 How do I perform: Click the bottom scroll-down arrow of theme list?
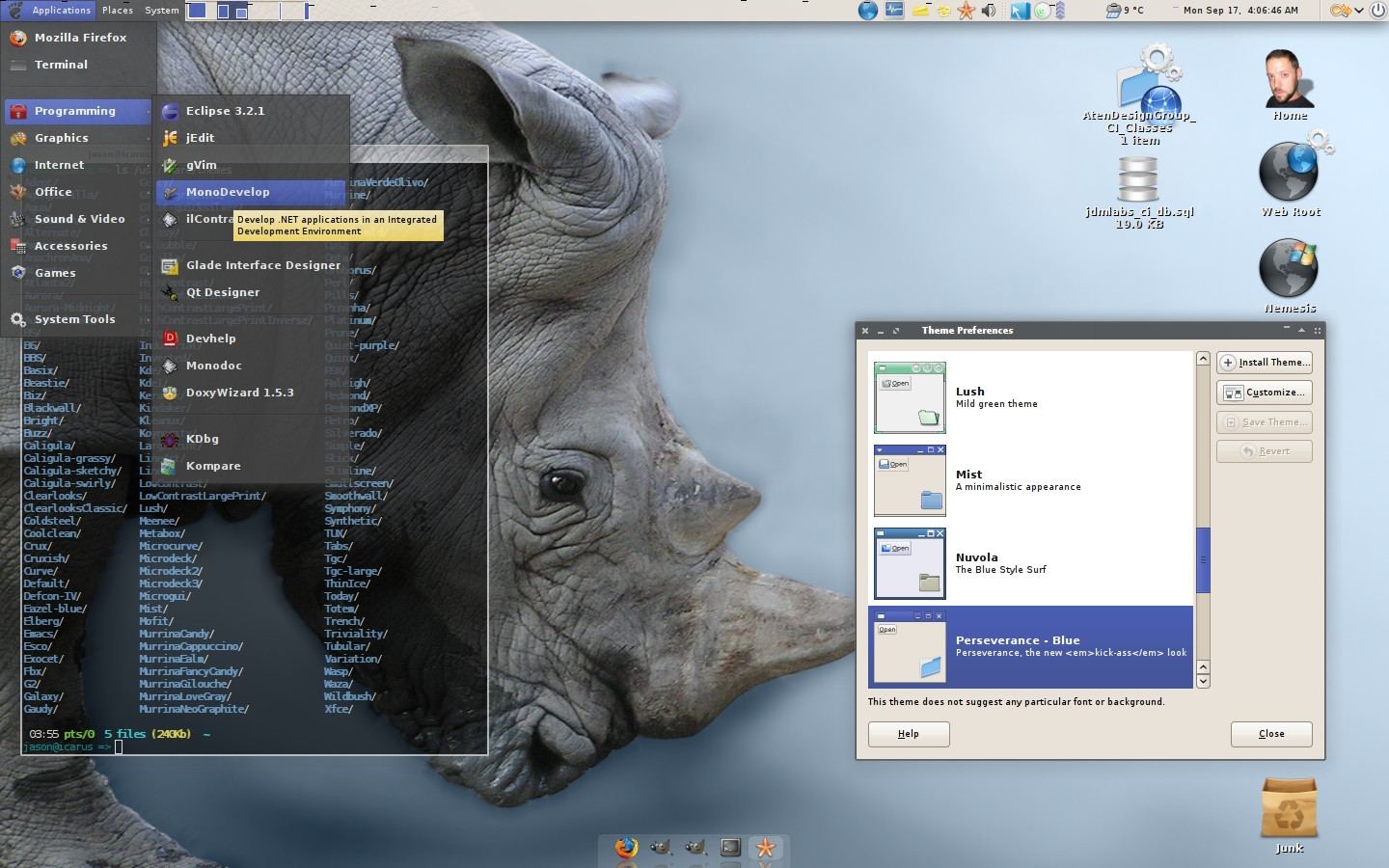(1203, 681)
